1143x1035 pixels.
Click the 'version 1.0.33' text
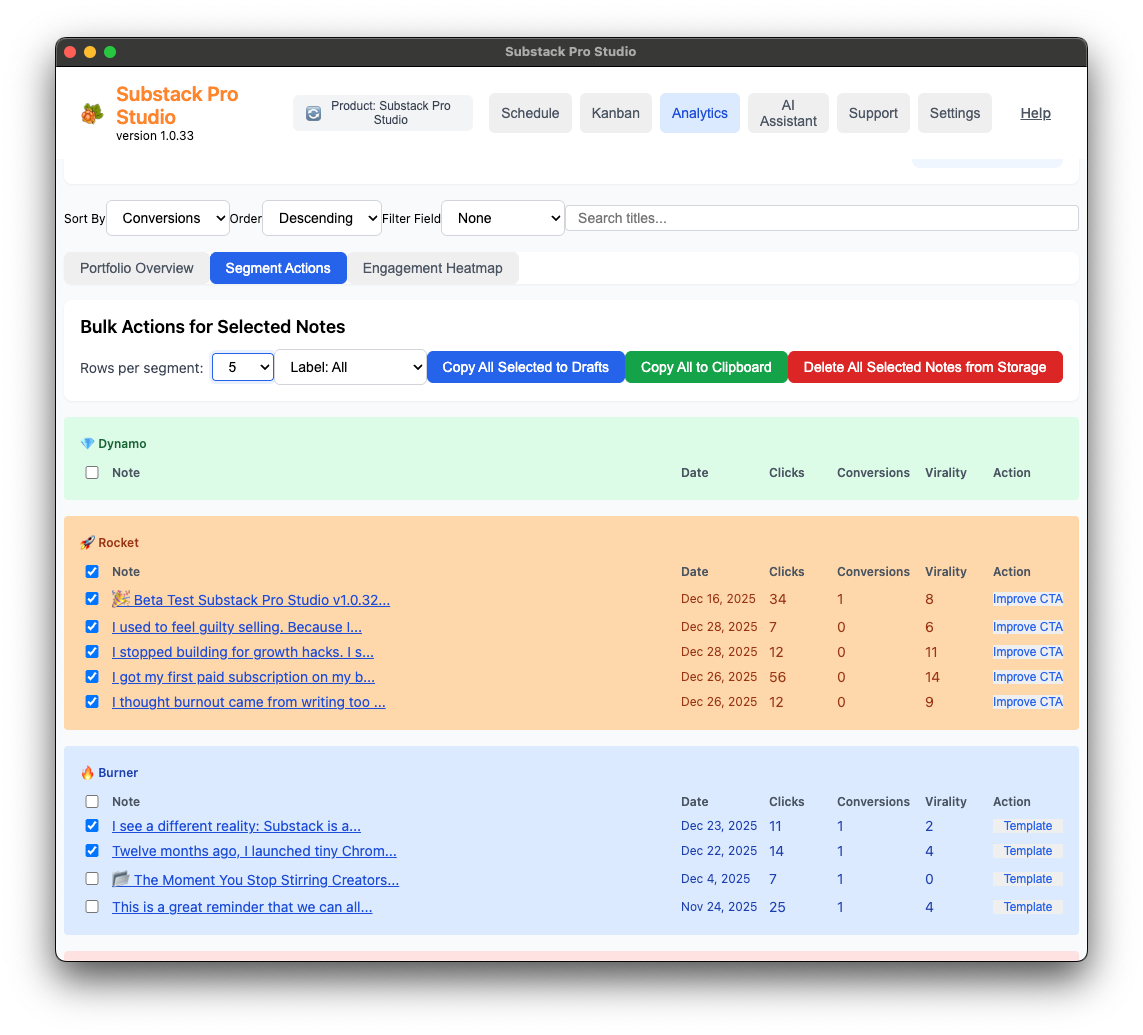155,136
